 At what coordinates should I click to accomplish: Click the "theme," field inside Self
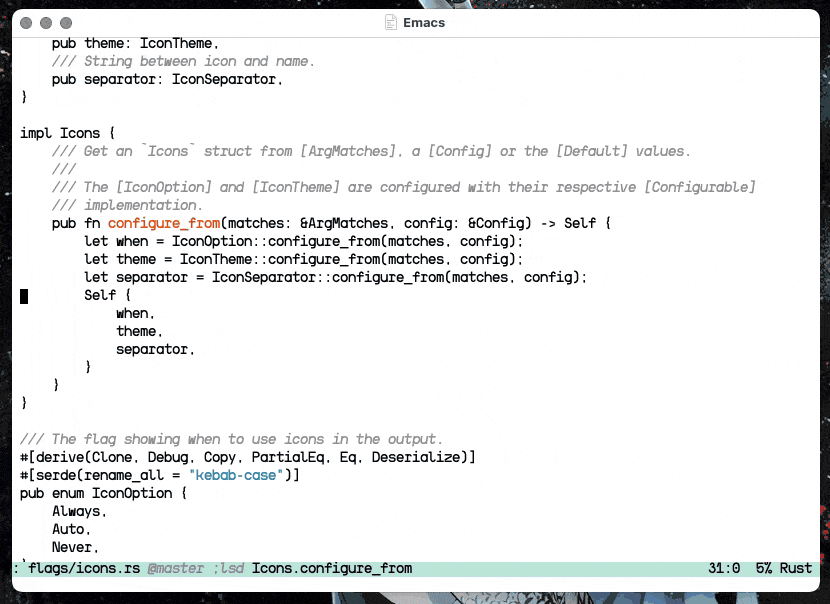(x=140, y=331)
